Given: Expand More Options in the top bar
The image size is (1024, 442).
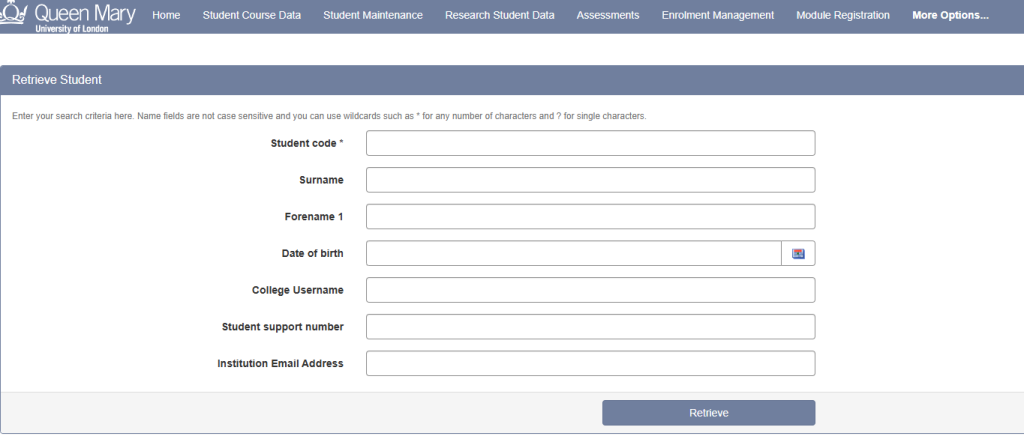Looking at the screenshot, I should (x=950, y=15).
